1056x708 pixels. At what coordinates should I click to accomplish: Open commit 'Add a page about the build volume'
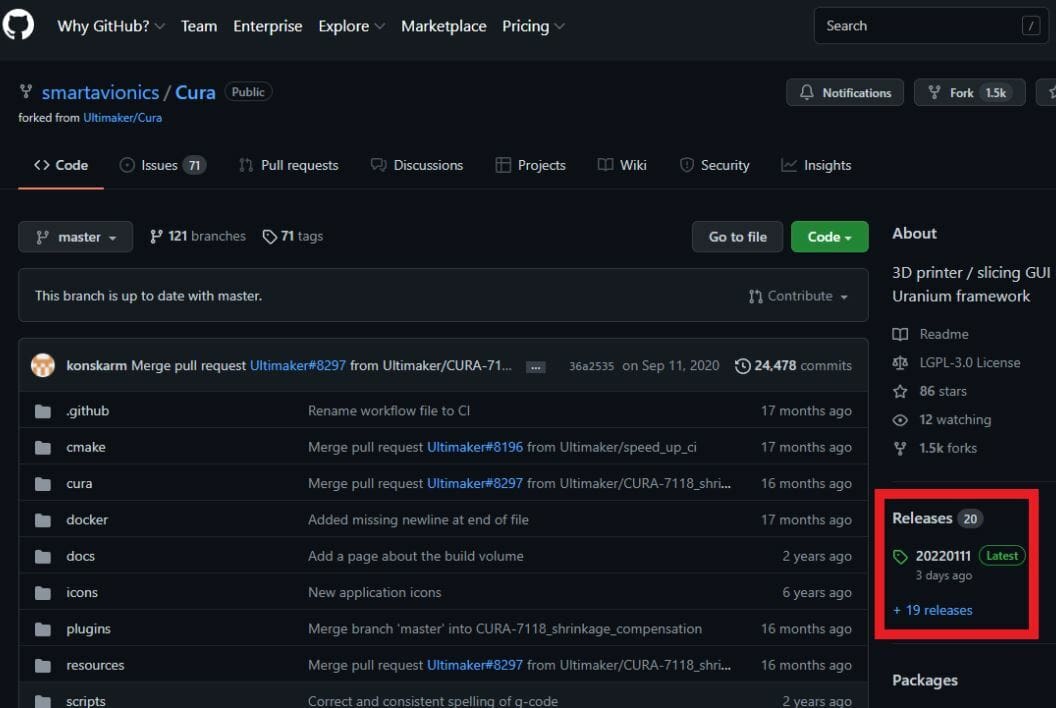click(416, 556)
